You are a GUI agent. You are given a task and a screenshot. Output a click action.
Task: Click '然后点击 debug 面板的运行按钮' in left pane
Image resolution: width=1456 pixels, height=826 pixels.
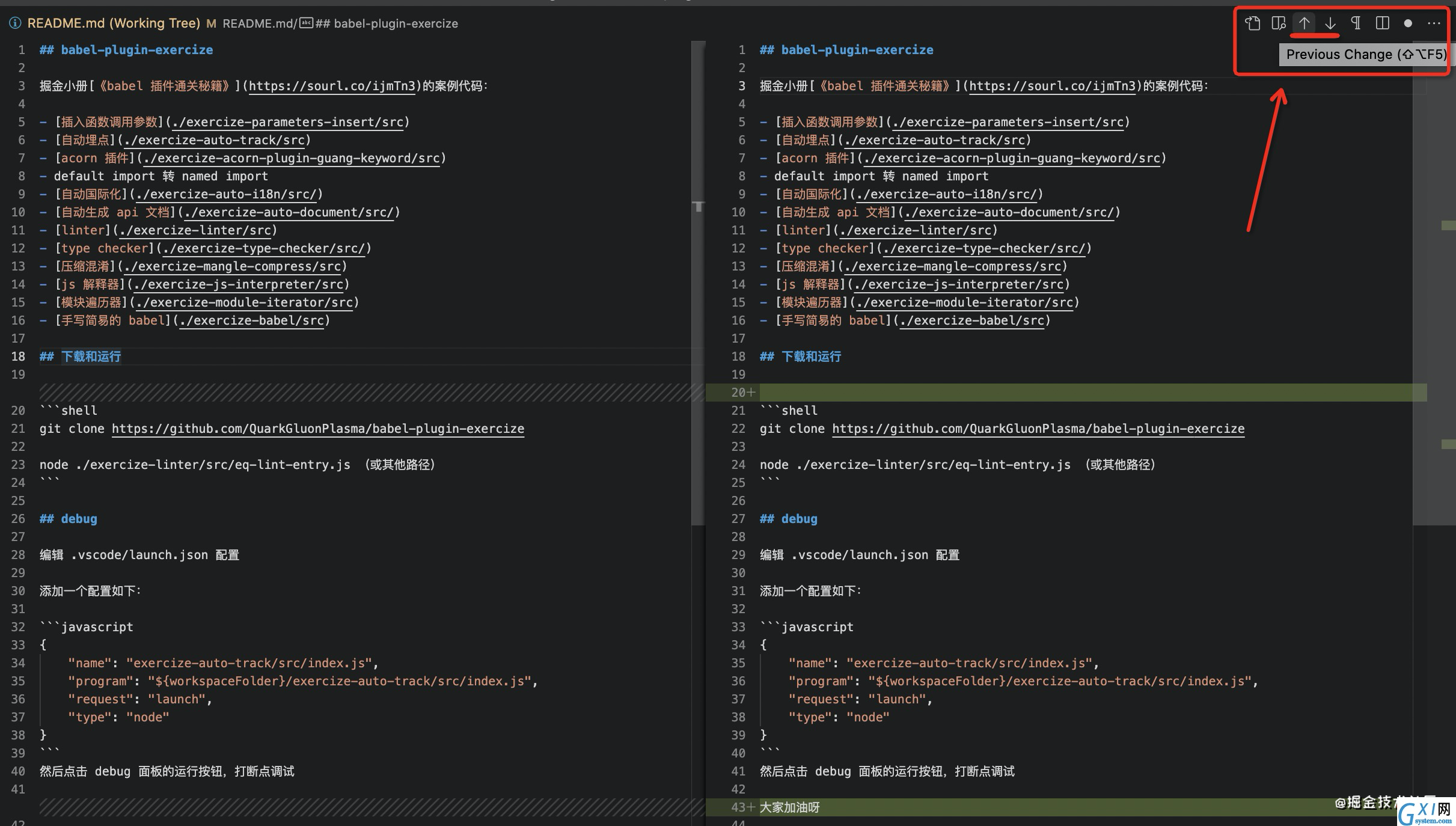point(130,771)
